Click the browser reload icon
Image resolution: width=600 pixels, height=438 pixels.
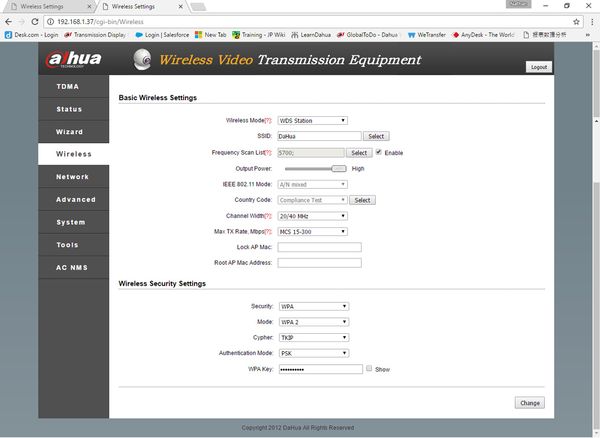pyautogui.click(x=35, y=22)
